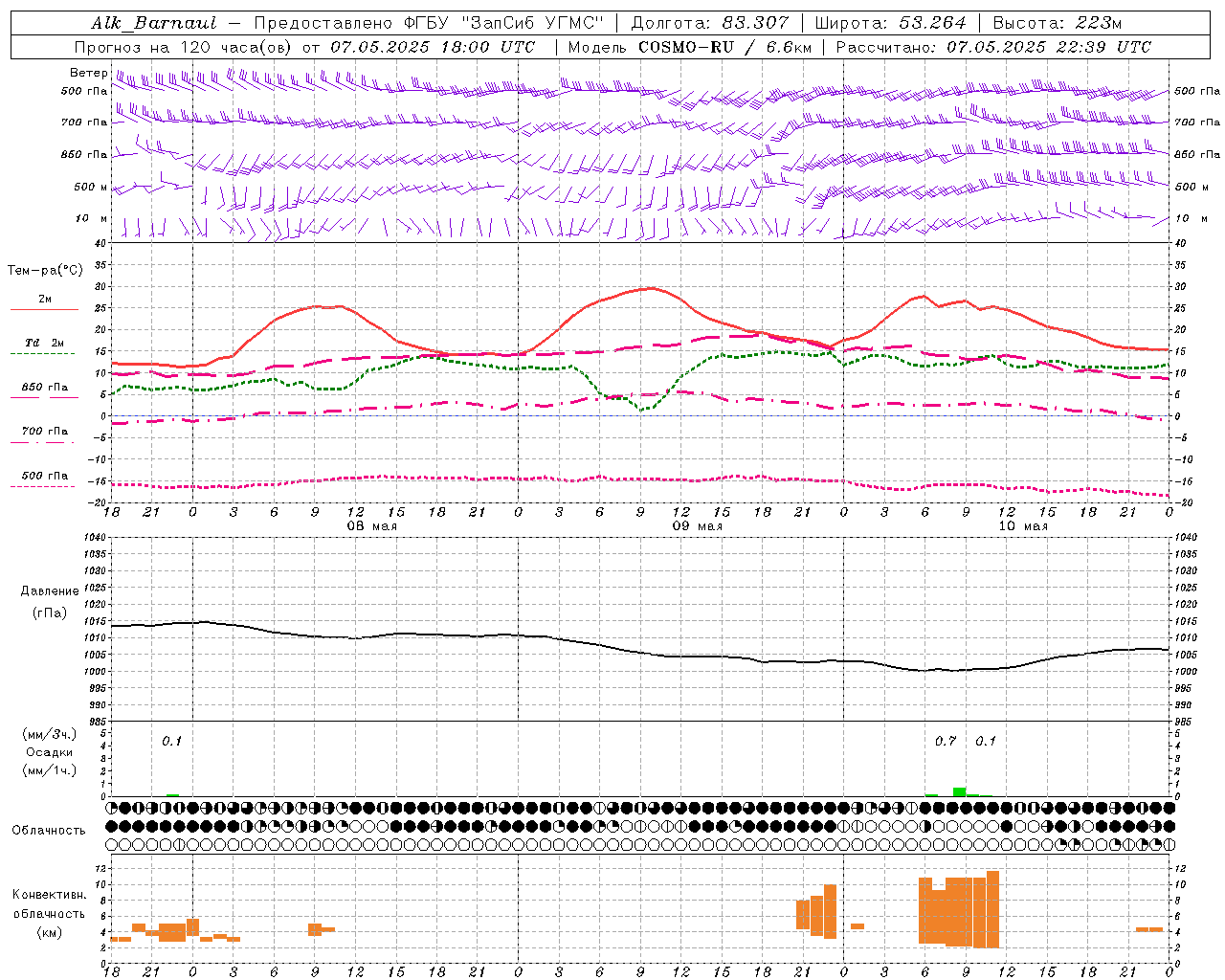Click the tallest orange convective cloud bar
Image resolution: width=1225 pixels, height=980 pixels.
(992, 909)
